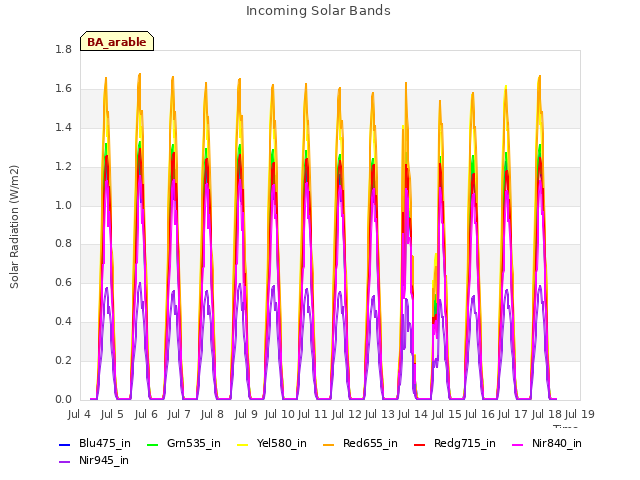Click the Solar Radiation (W/m2) axis label
Viewport: 640px width, 480px height.
click(14, 227)
